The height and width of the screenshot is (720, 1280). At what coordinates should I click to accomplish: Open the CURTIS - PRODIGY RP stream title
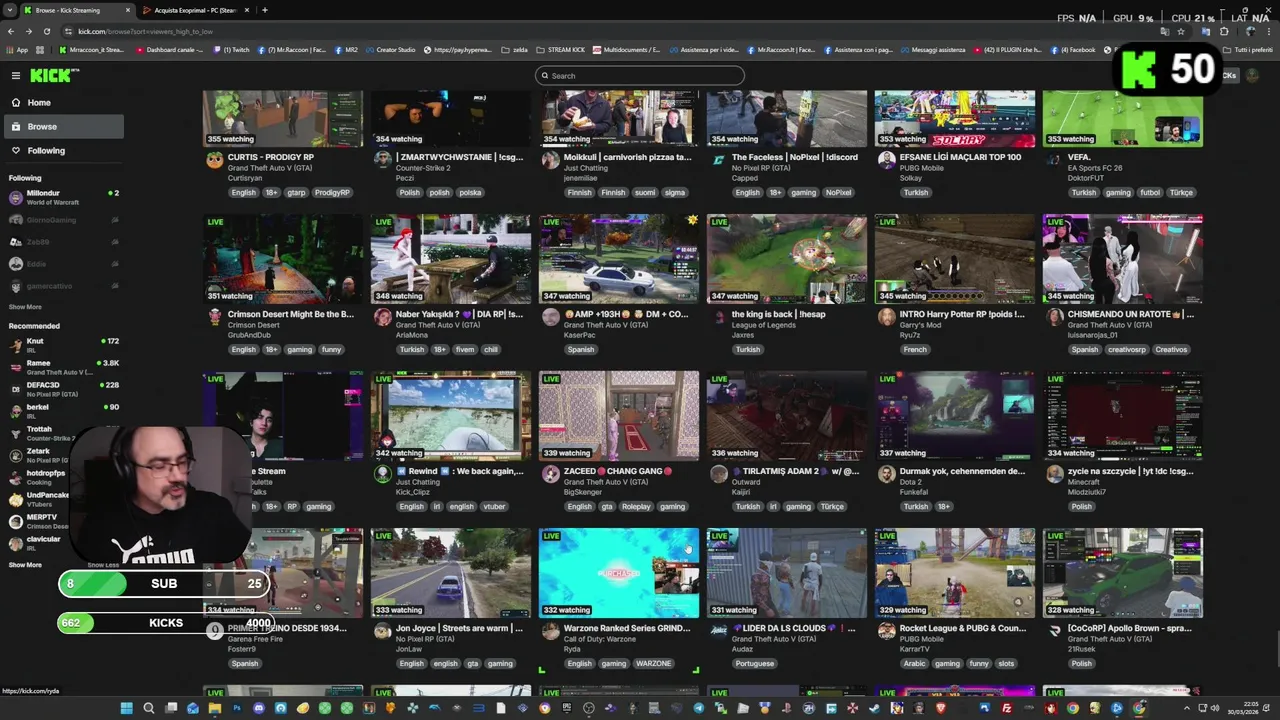click(271, 157)
